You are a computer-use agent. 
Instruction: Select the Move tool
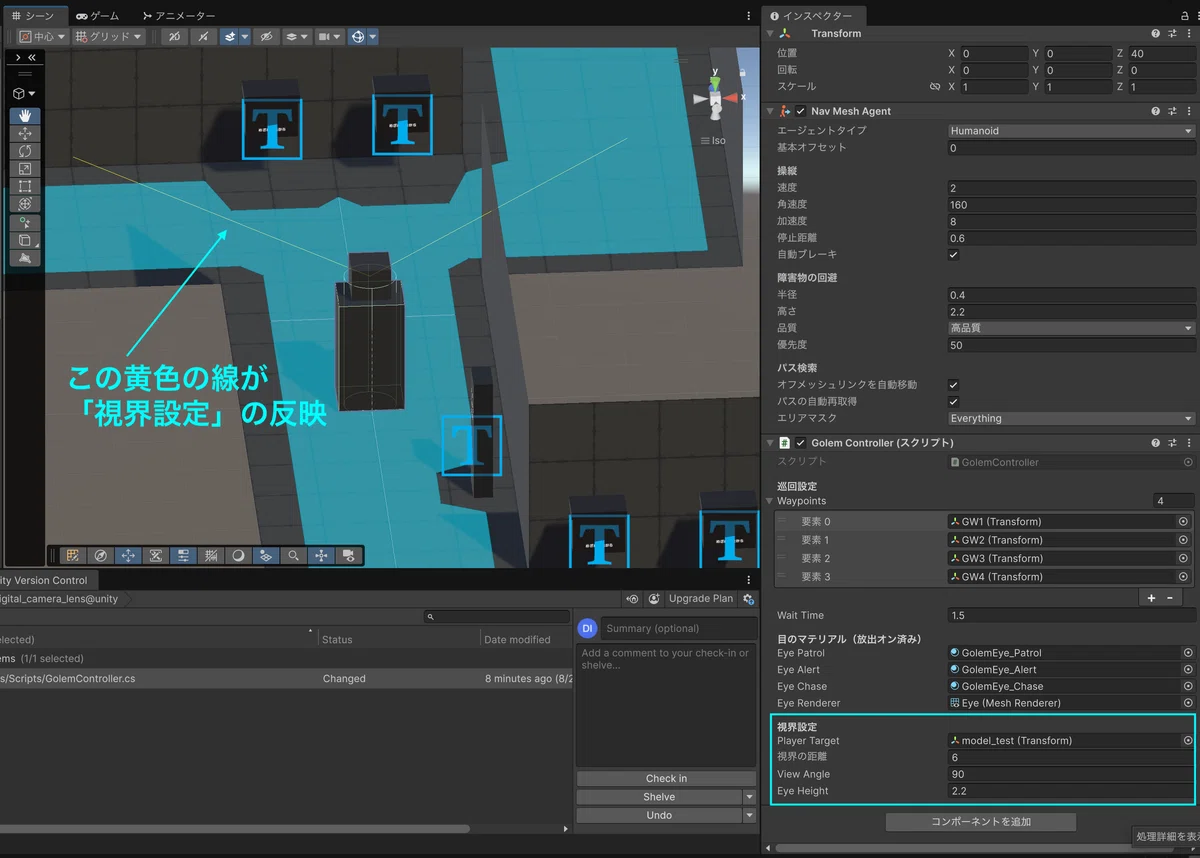[x=25, y=133]
